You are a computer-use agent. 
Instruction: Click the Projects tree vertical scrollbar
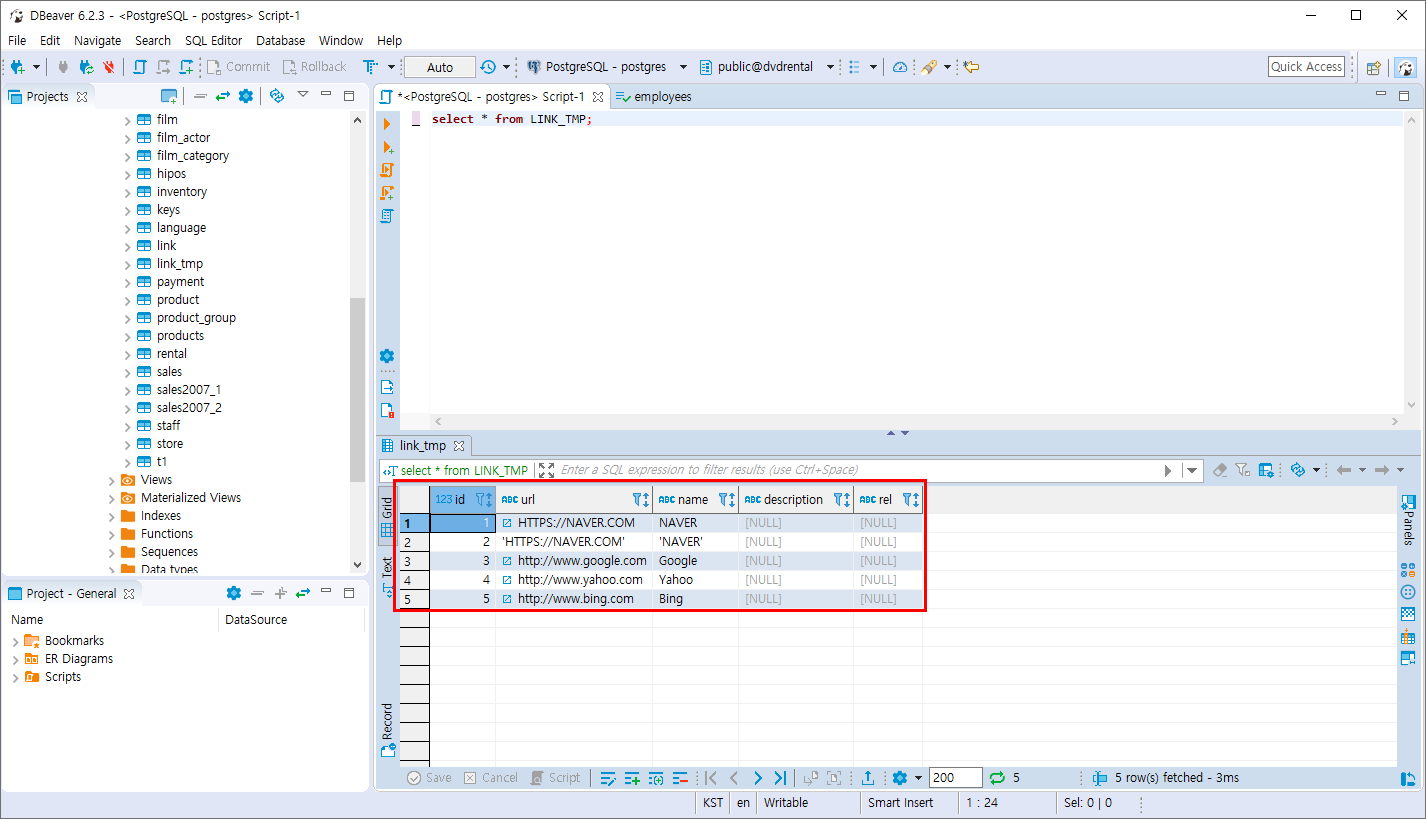point(358,390)
